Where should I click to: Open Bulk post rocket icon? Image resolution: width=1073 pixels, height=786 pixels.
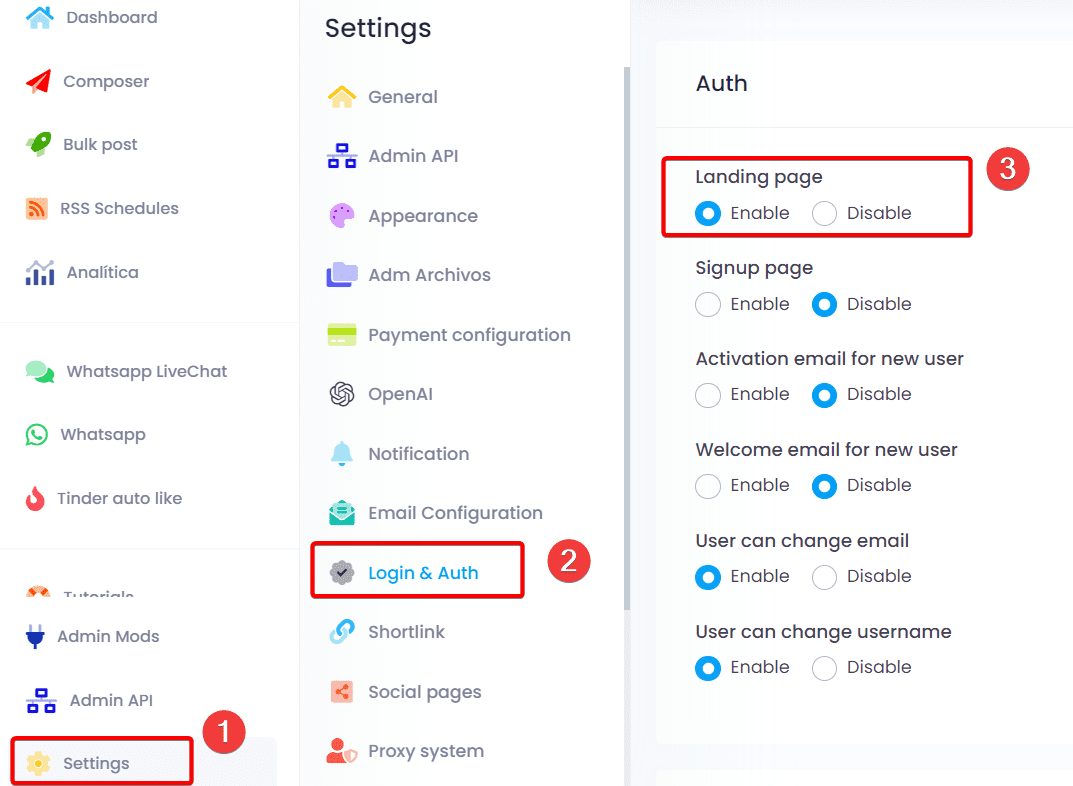click(38, 144)
